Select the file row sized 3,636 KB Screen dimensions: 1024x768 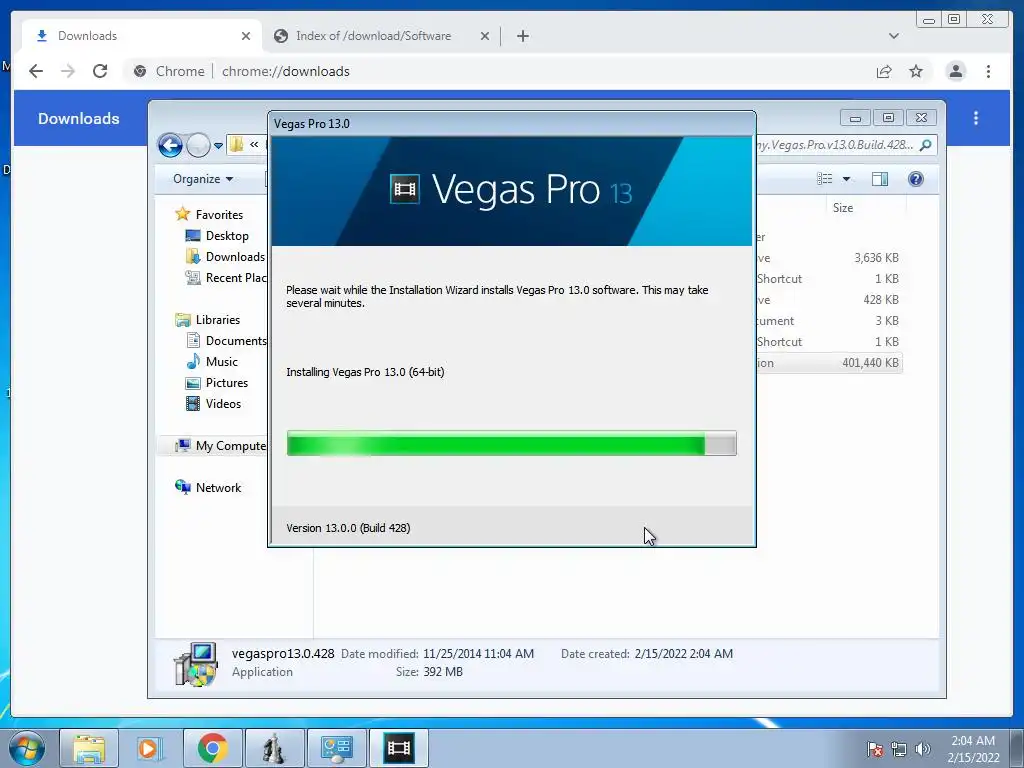coord(829,258)
